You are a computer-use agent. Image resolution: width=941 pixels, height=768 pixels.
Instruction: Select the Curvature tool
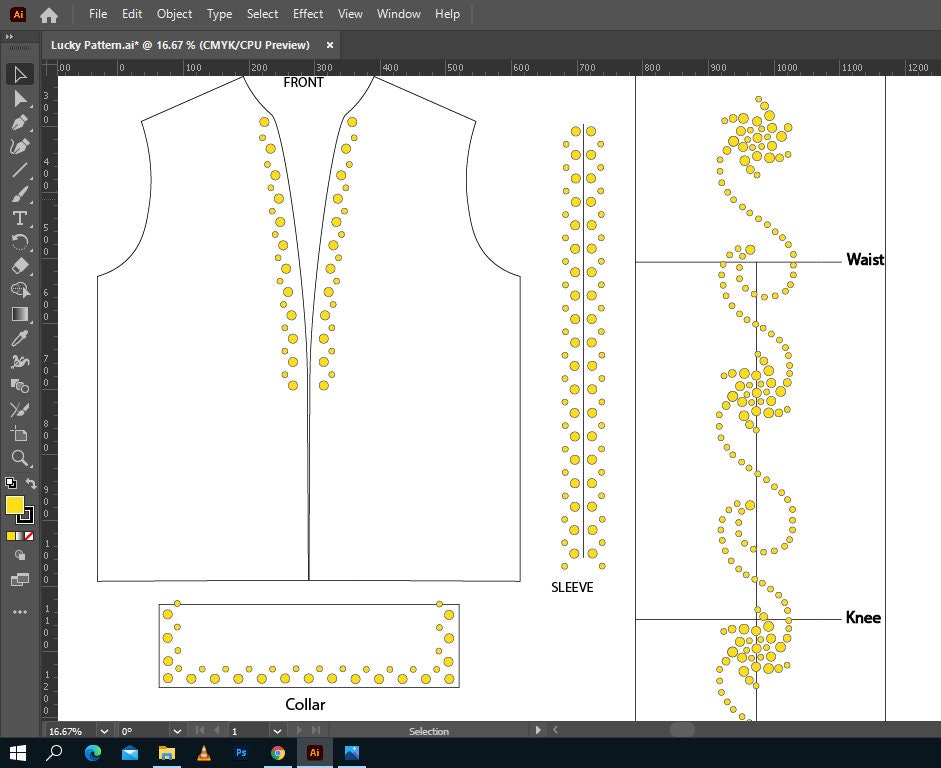pos(20,146)
